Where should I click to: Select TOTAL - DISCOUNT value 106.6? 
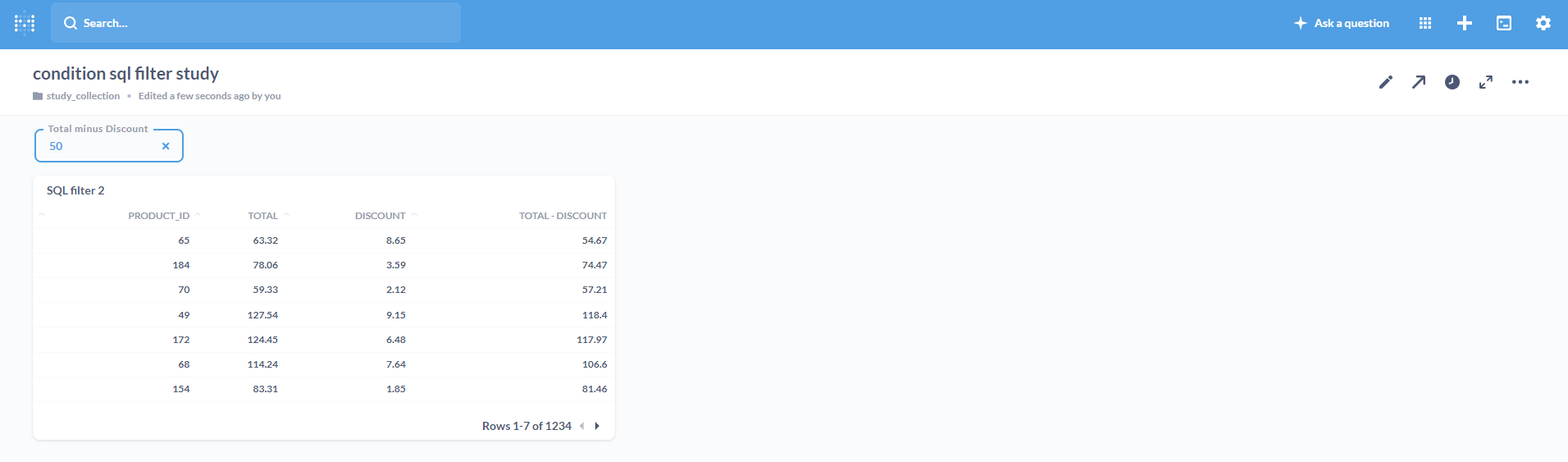(595, 364)
